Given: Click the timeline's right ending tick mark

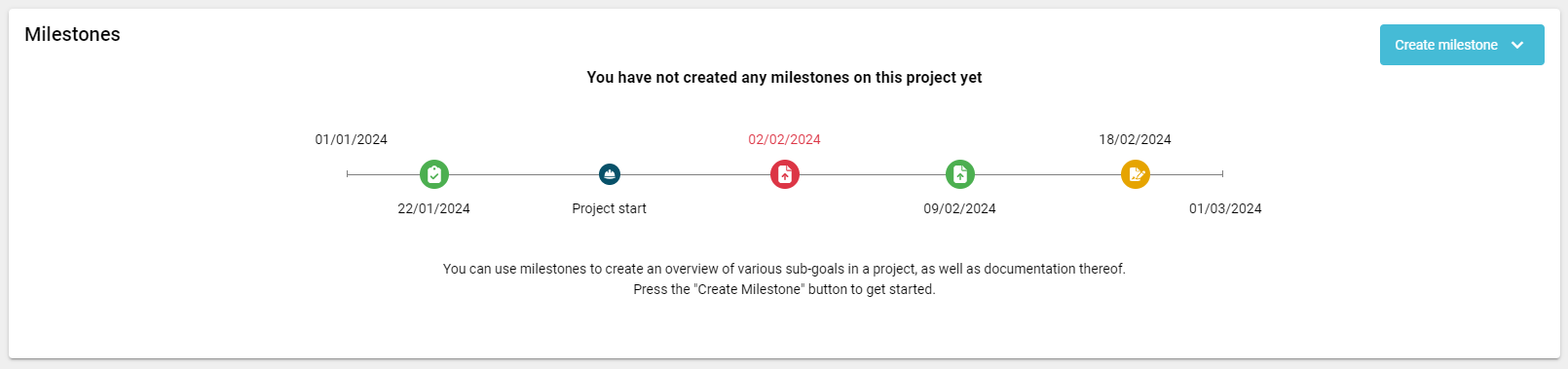Looking at the screenshot, I should tap(1222, 174).
